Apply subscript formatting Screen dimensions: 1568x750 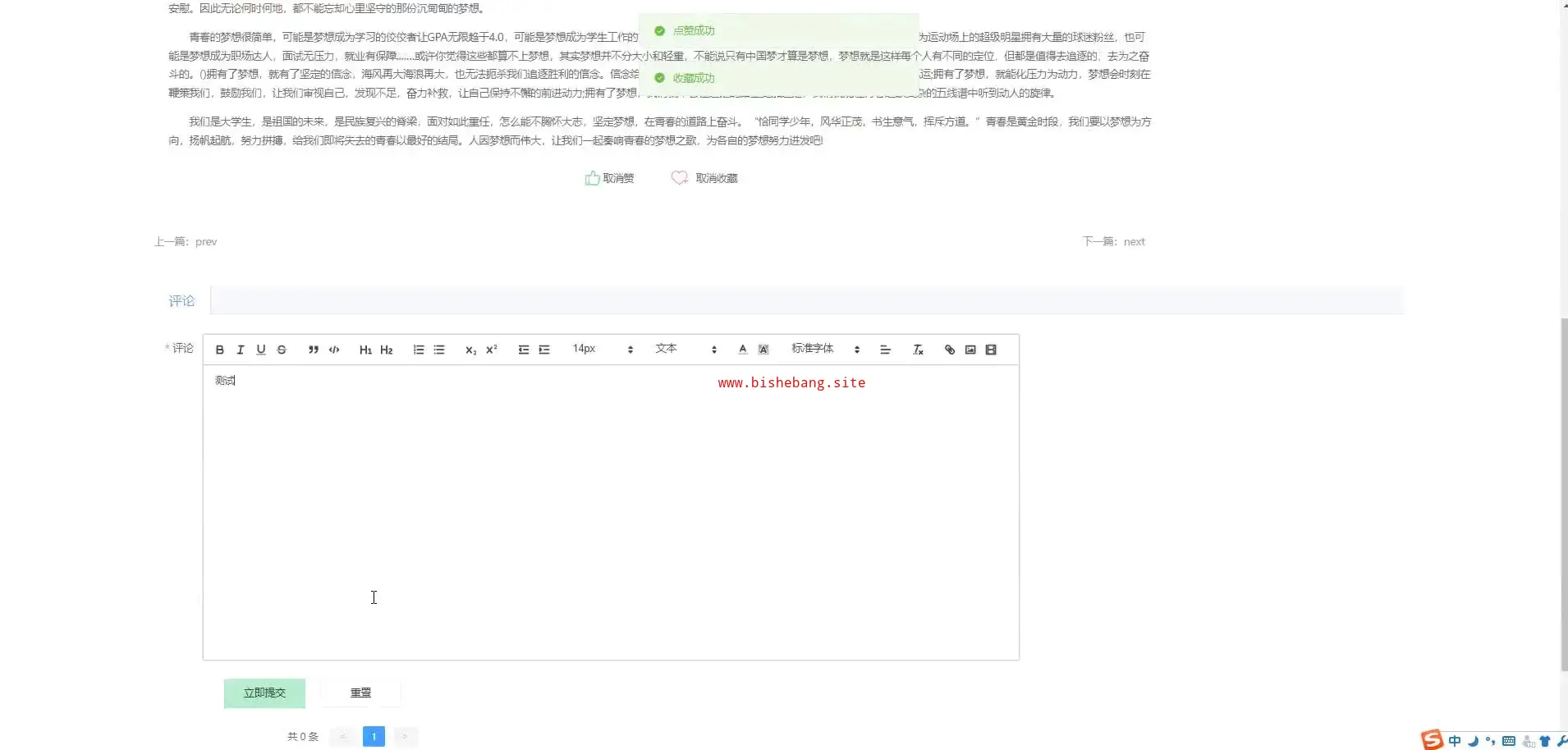[470, 350]
